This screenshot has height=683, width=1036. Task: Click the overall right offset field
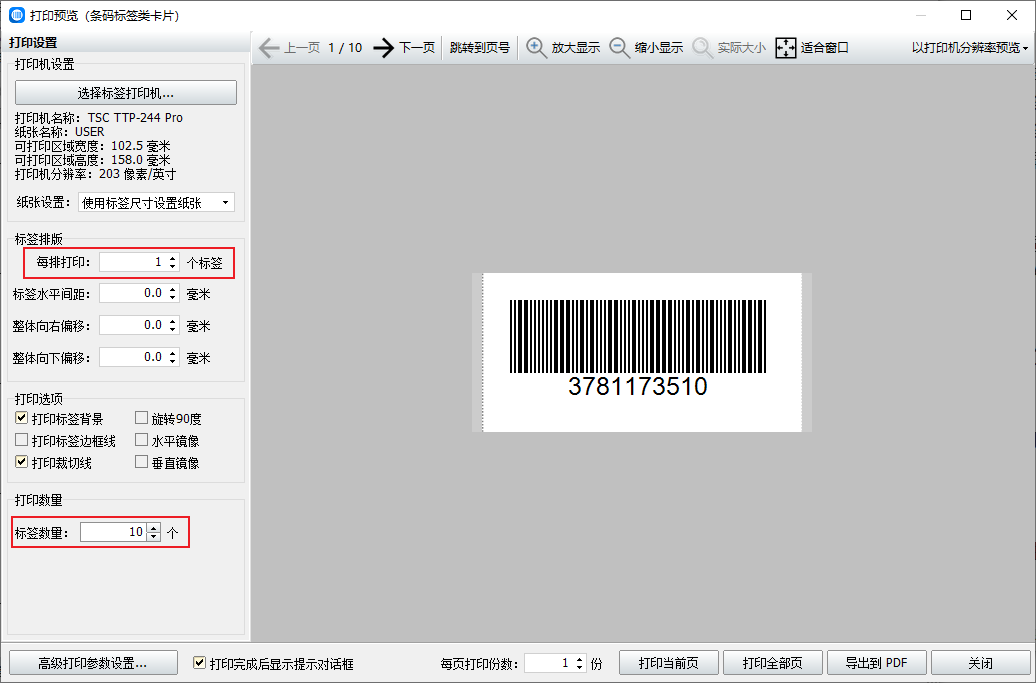132,325
